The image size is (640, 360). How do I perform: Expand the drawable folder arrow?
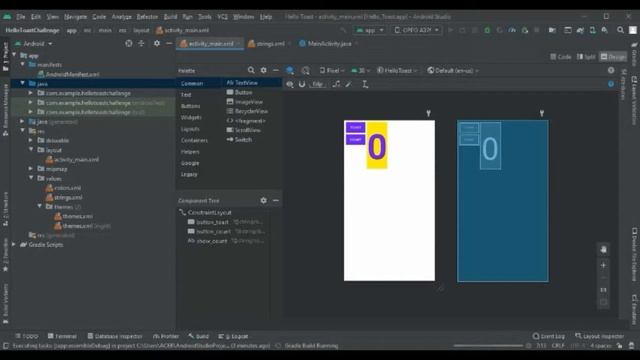click(x=31, y=140)
